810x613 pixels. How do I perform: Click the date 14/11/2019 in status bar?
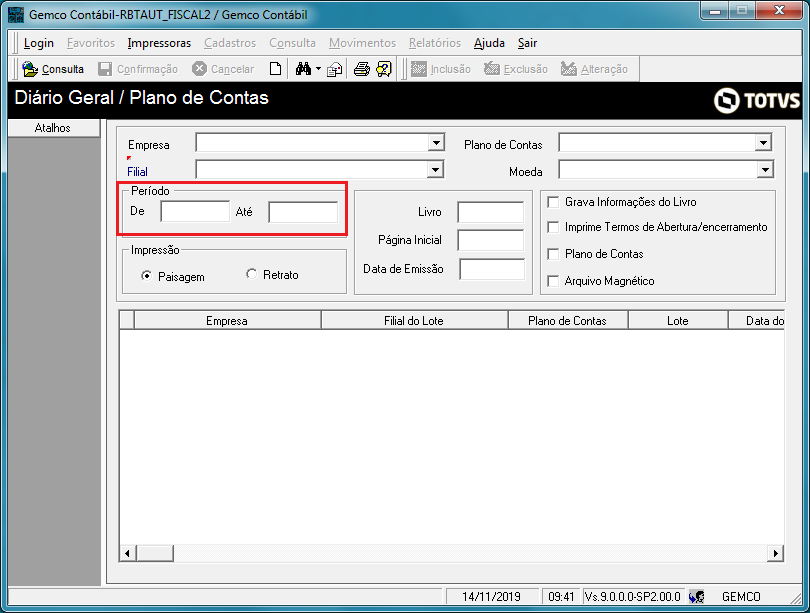pyautogui.click(x=491, y=596)
